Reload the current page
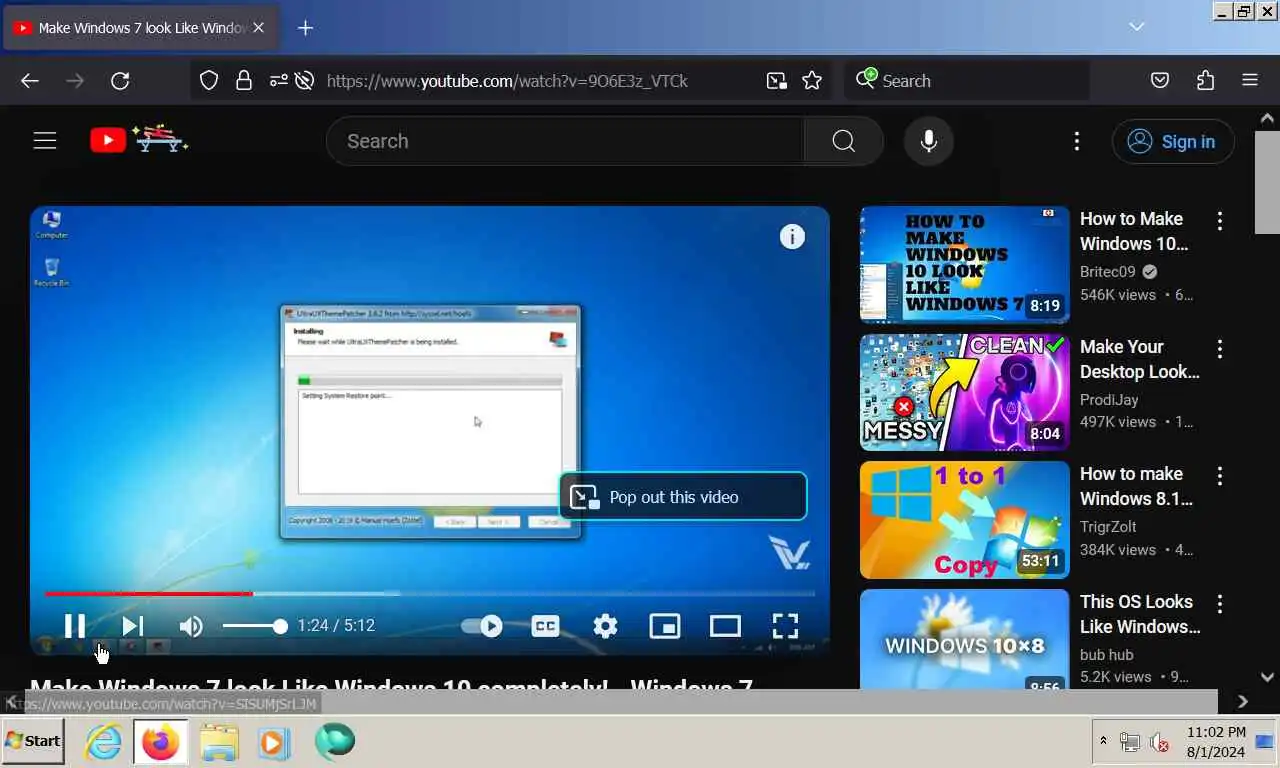 coord(120,81)
